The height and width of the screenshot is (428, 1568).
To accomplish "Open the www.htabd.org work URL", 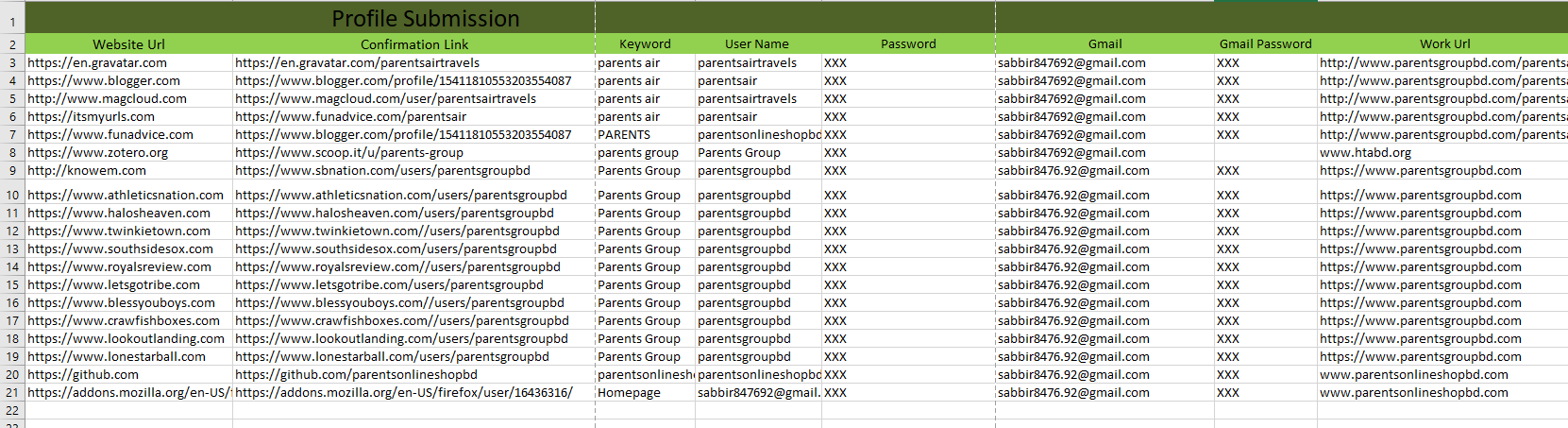I will [1365, 153].
